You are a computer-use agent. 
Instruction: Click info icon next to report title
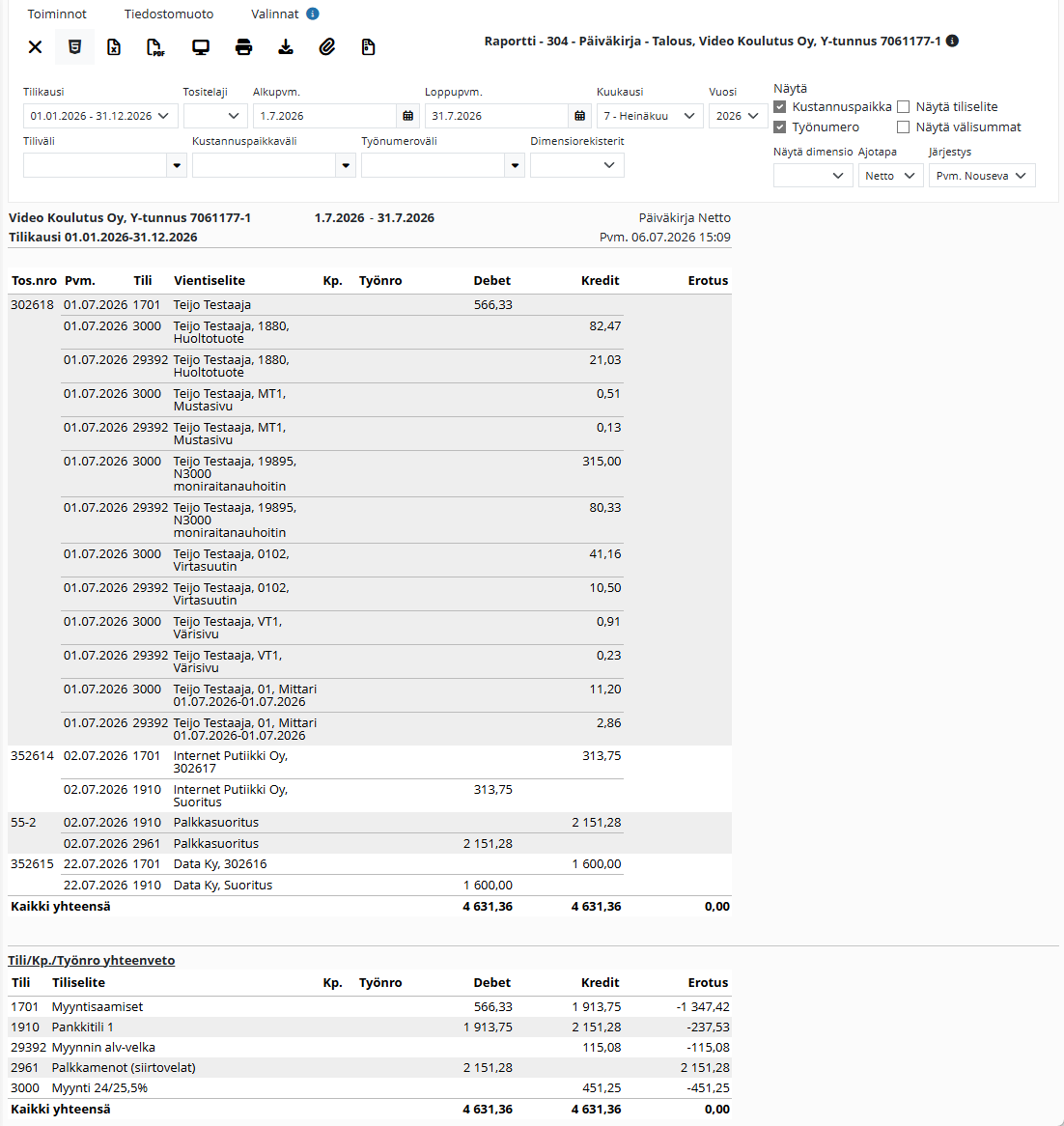point(952,41)
